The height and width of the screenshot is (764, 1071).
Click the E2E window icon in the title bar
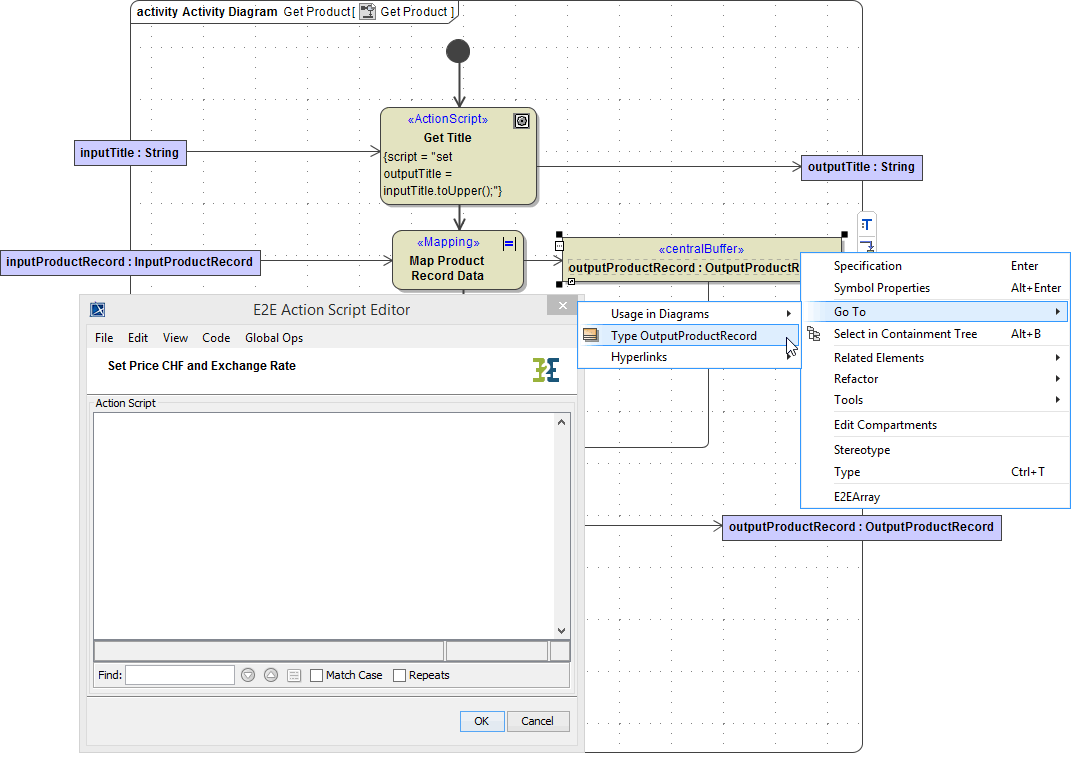tap(96, 309)
